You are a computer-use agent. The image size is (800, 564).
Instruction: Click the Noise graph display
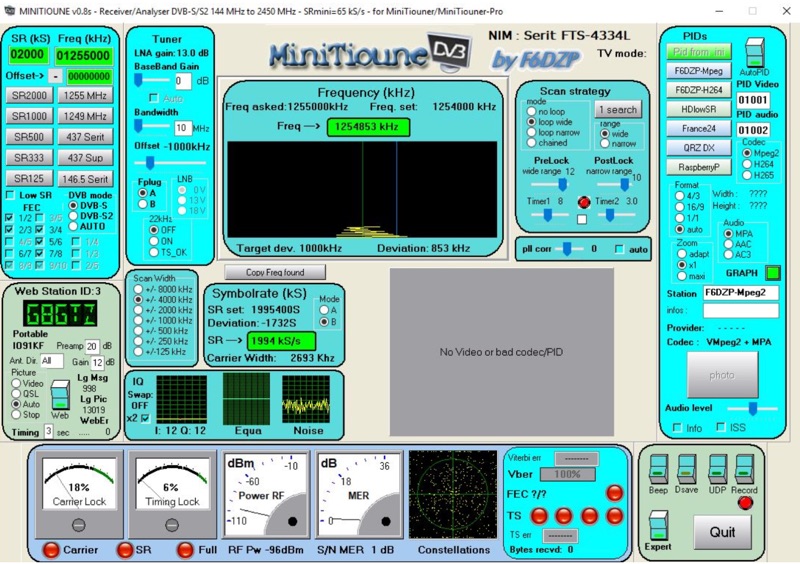(306, 399)
